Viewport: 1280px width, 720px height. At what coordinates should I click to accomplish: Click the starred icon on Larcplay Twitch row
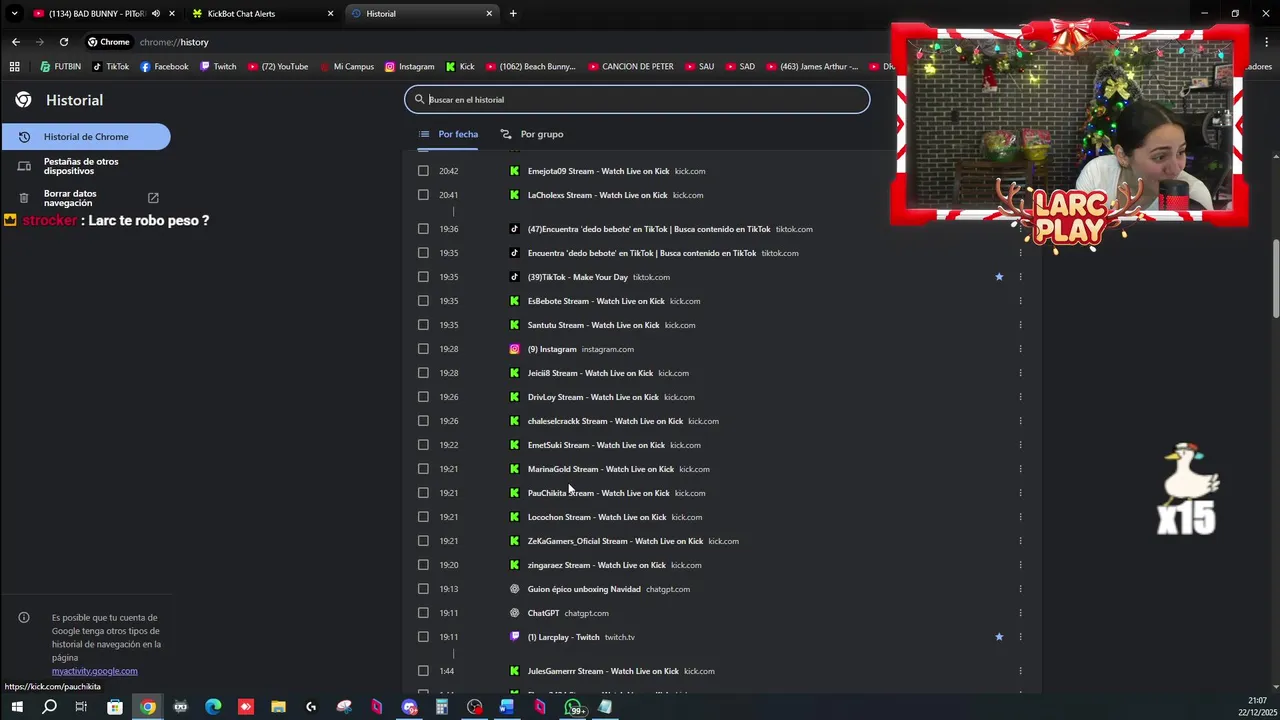pos(999,637)
